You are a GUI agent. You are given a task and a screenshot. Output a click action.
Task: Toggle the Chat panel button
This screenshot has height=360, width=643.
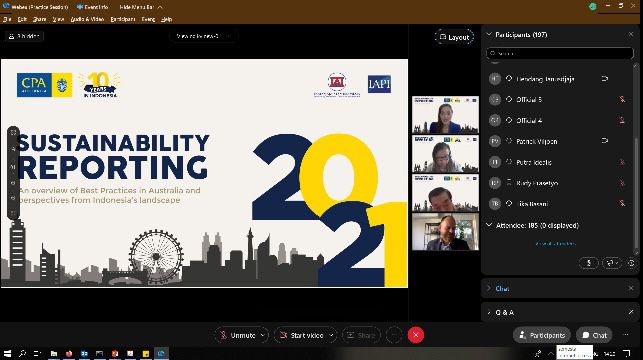pos(594,335)
